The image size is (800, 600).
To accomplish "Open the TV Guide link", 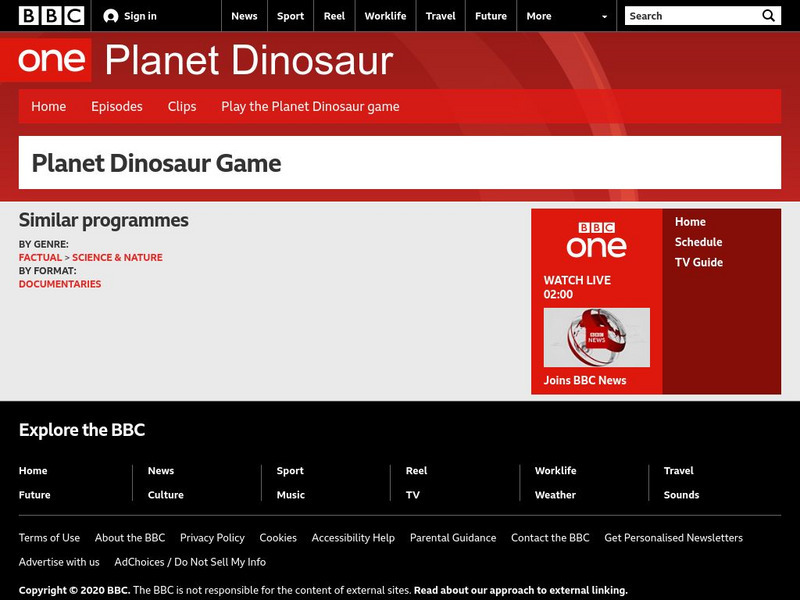I will [699, 262].
